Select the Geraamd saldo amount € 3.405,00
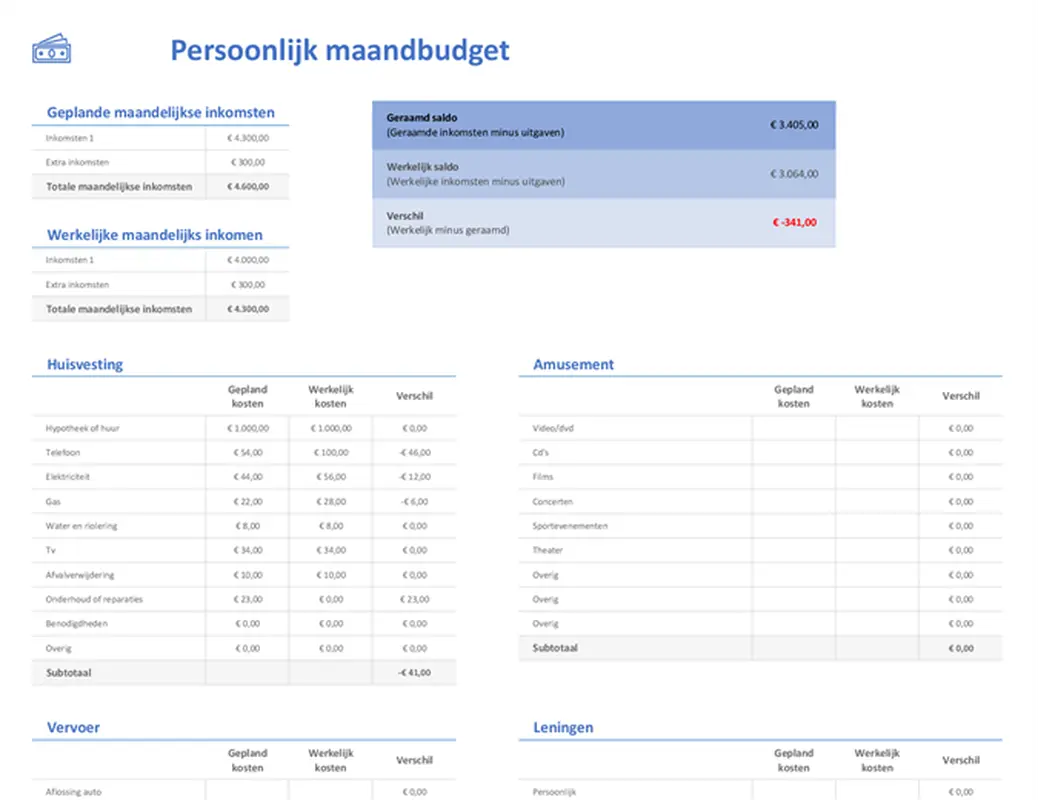The width and height of the screenshot is (1038, 800). point(794,125)
